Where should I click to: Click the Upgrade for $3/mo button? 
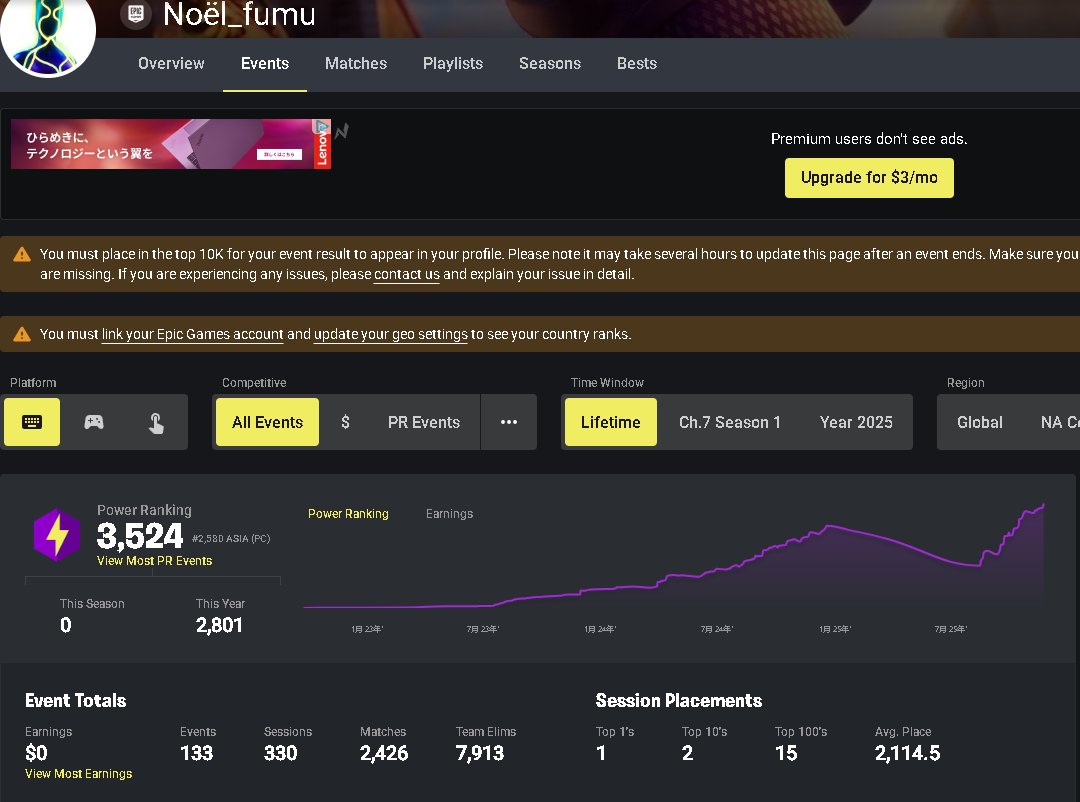click(x=869, y=178)
